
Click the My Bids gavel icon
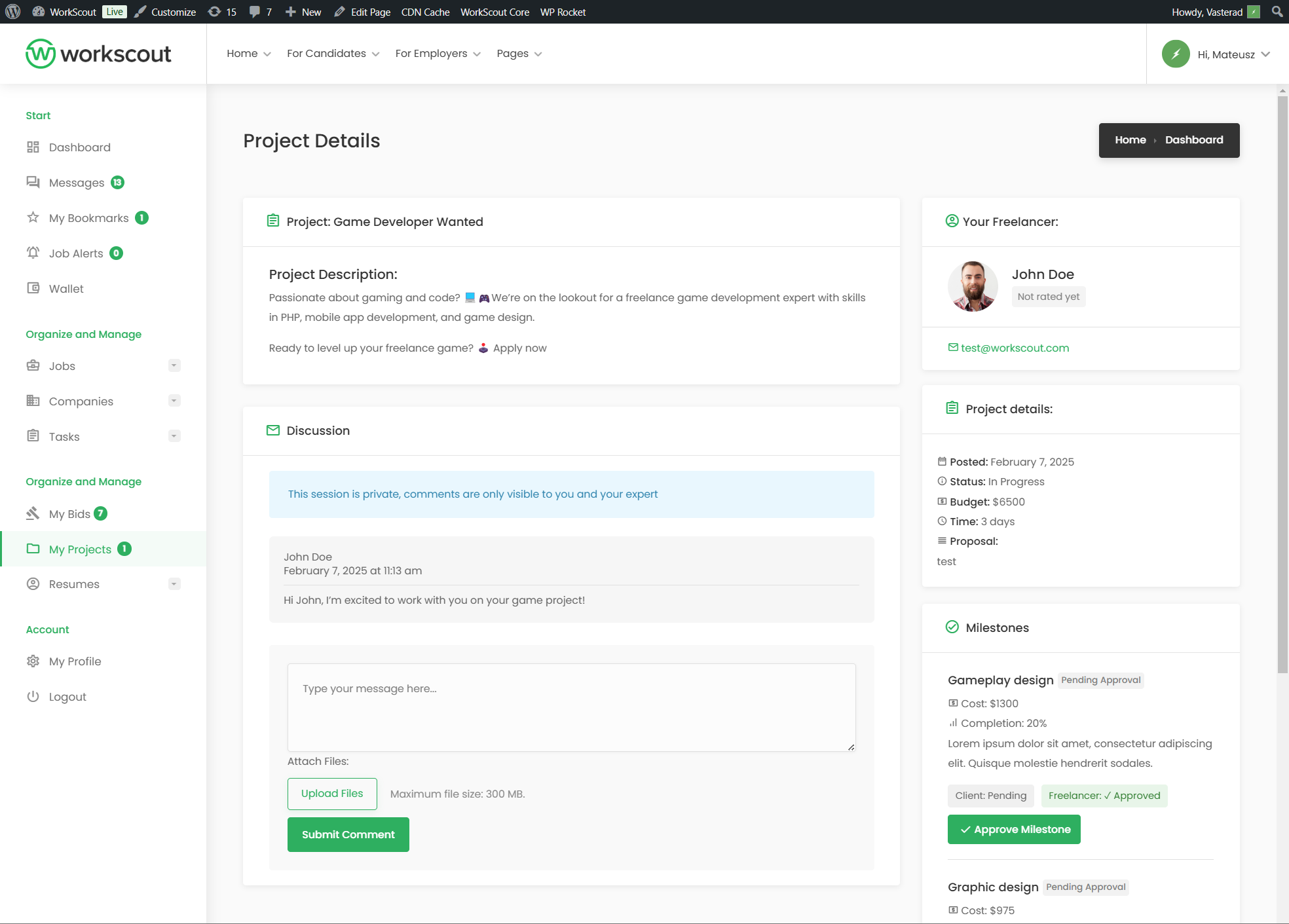[x=33, y=513]
